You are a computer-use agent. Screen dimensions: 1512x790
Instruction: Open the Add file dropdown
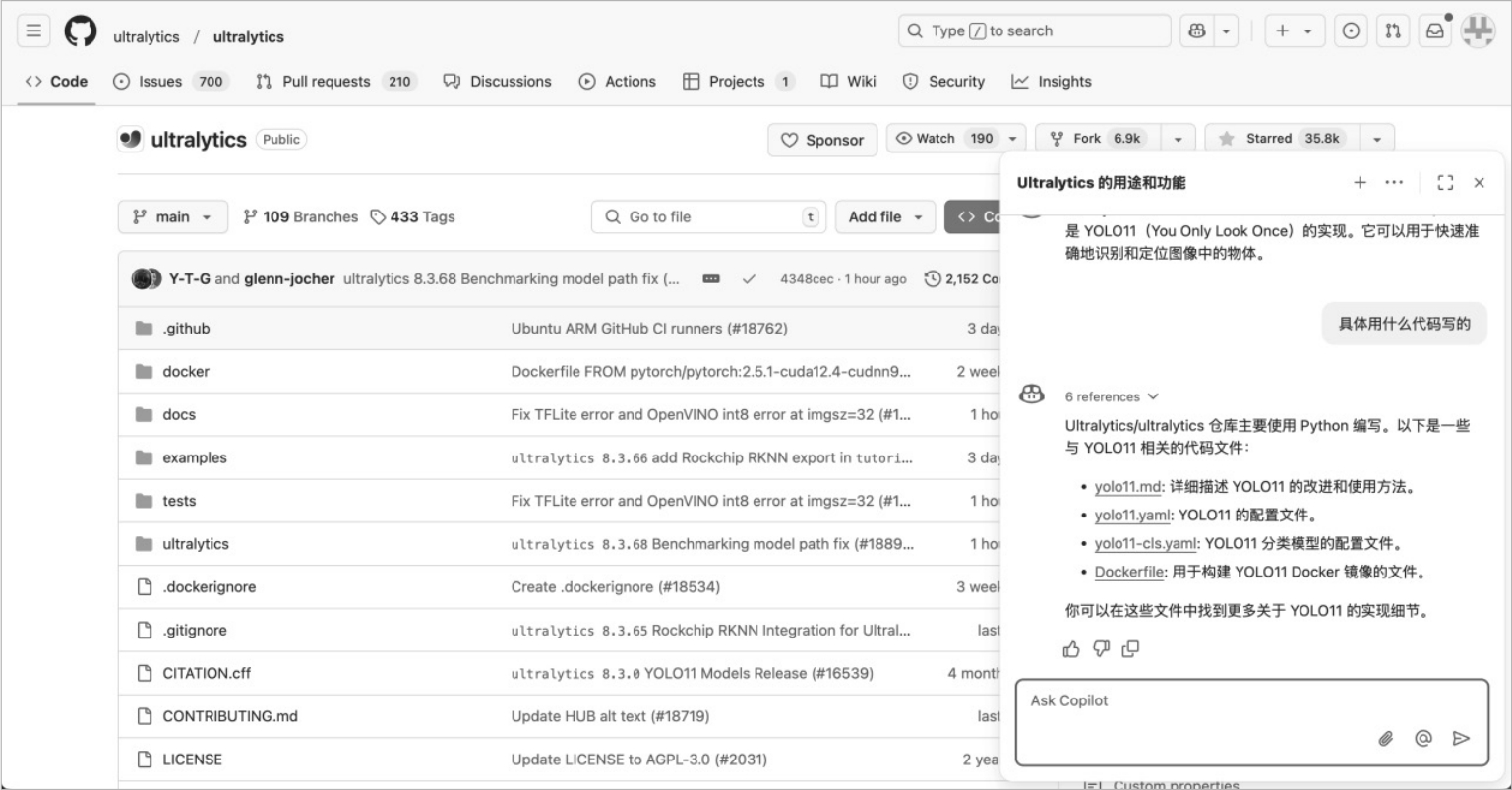pyautogui.click(x=885, y=216)
